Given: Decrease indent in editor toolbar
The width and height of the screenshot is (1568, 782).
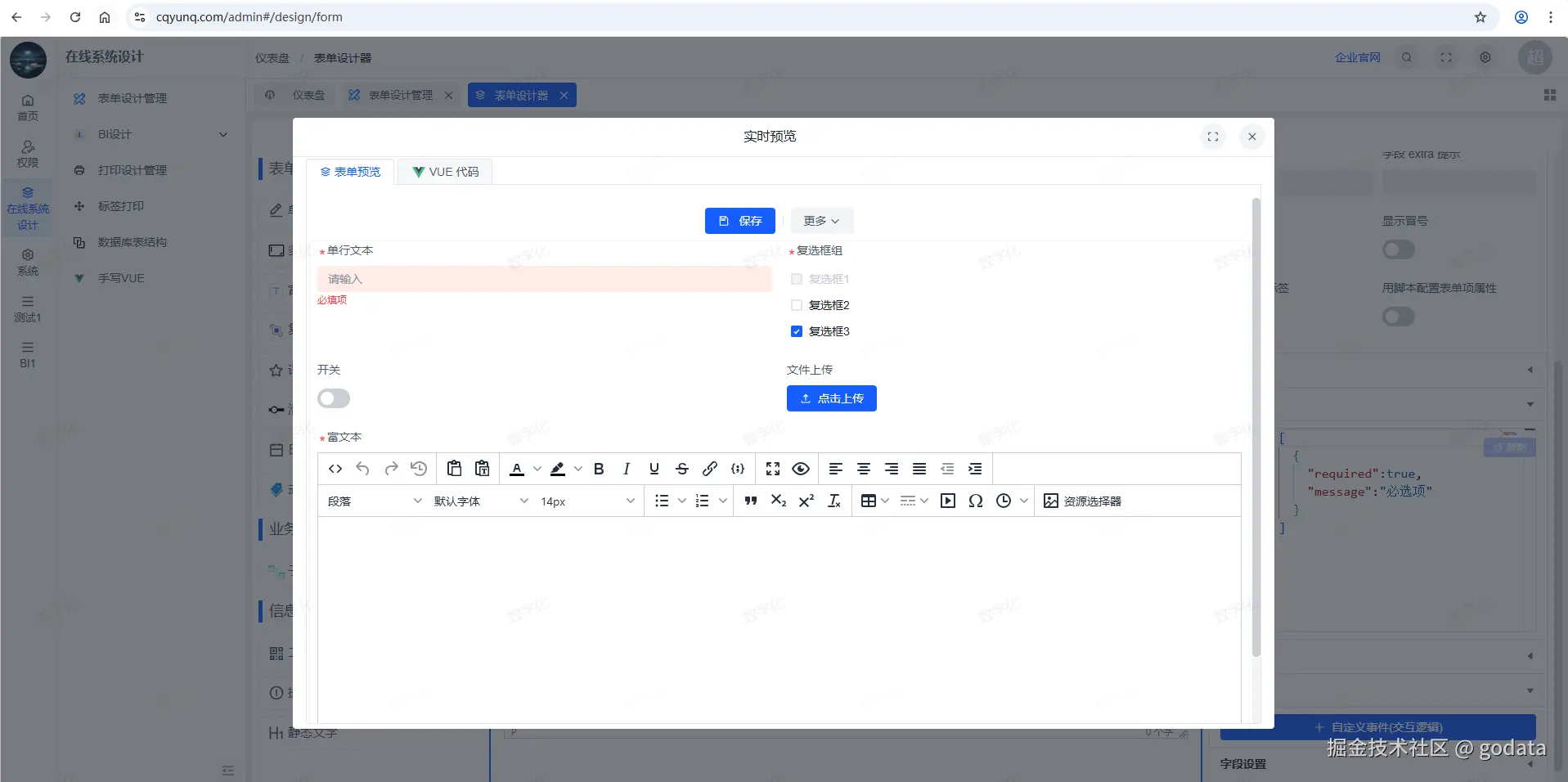Looking at the screenshot, I should 947,469.
